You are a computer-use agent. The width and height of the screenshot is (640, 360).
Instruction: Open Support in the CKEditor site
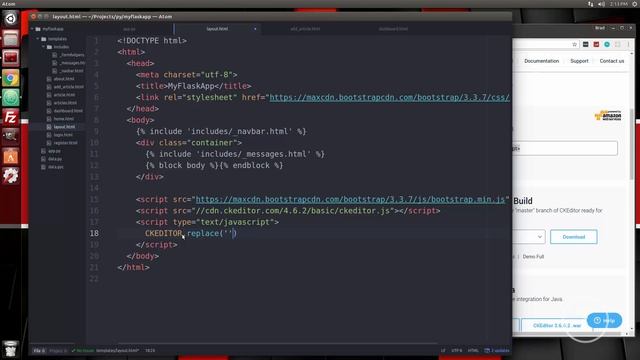pyautogui.click(x=579, y=61)
